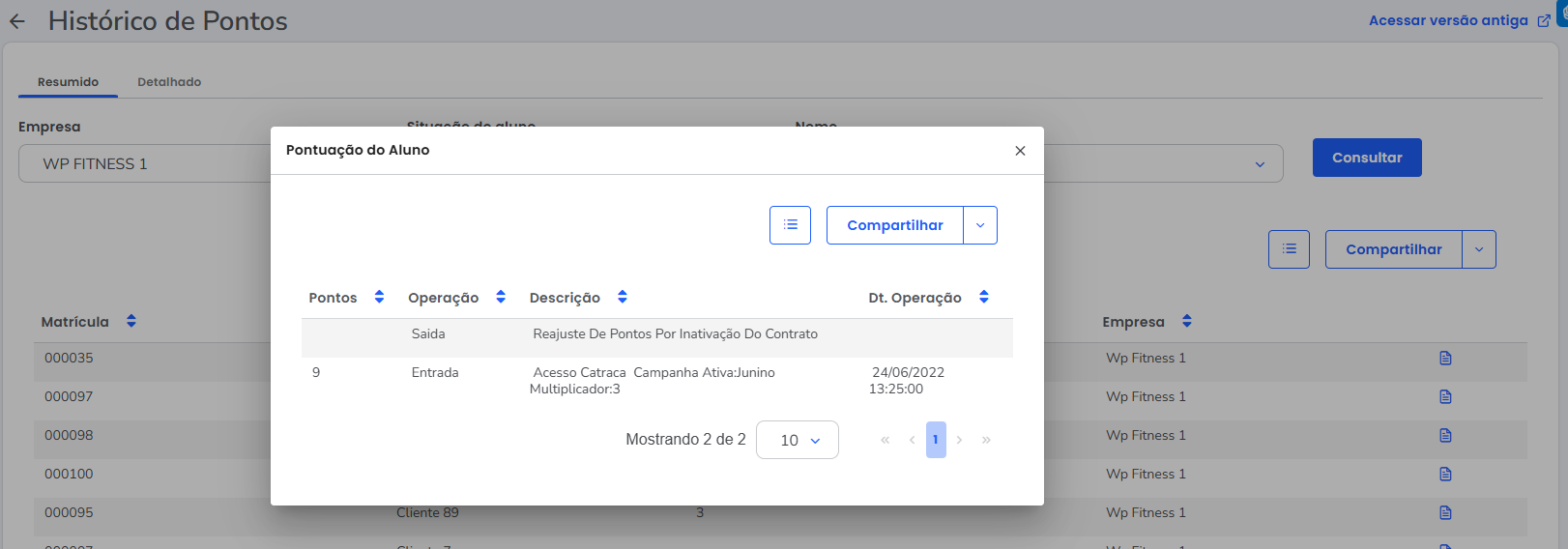Sort dialog table by Dt. Operação
The image size is (1568, 549).
click(x=984, y=298)
